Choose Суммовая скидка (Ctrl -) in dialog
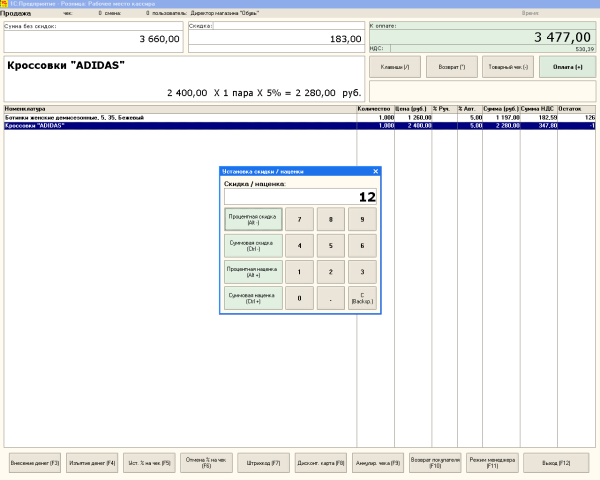 click(253, 246)
